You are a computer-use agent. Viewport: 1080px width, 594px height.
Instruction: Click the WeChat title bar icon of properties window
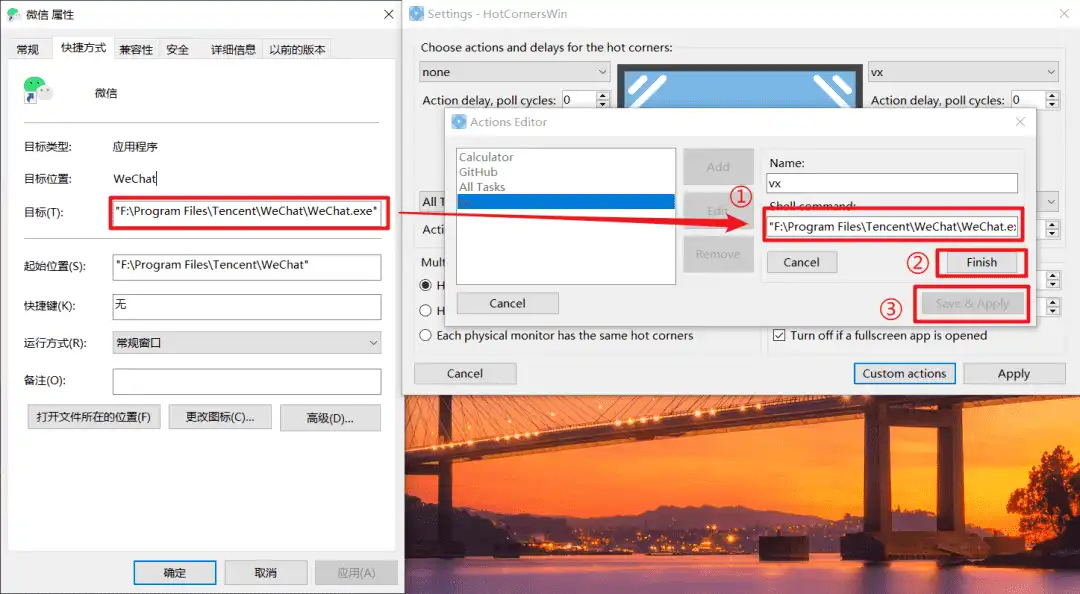pyautogui.click(x=13, y=14)
